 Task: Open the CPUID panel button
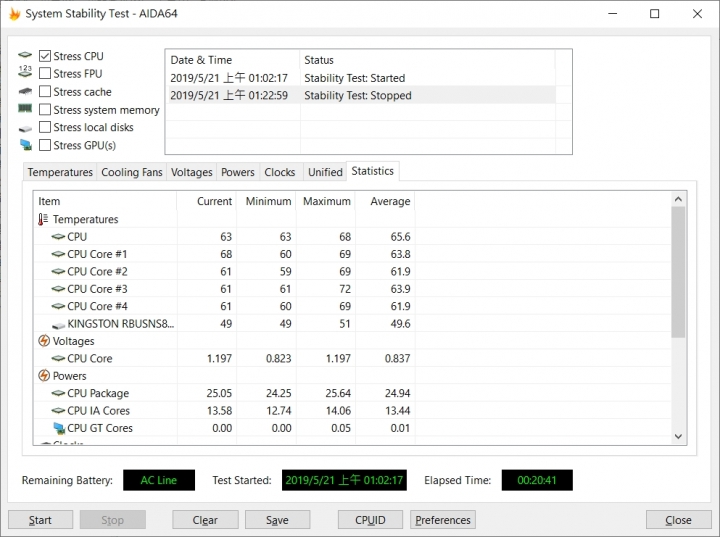pos(370,520)
